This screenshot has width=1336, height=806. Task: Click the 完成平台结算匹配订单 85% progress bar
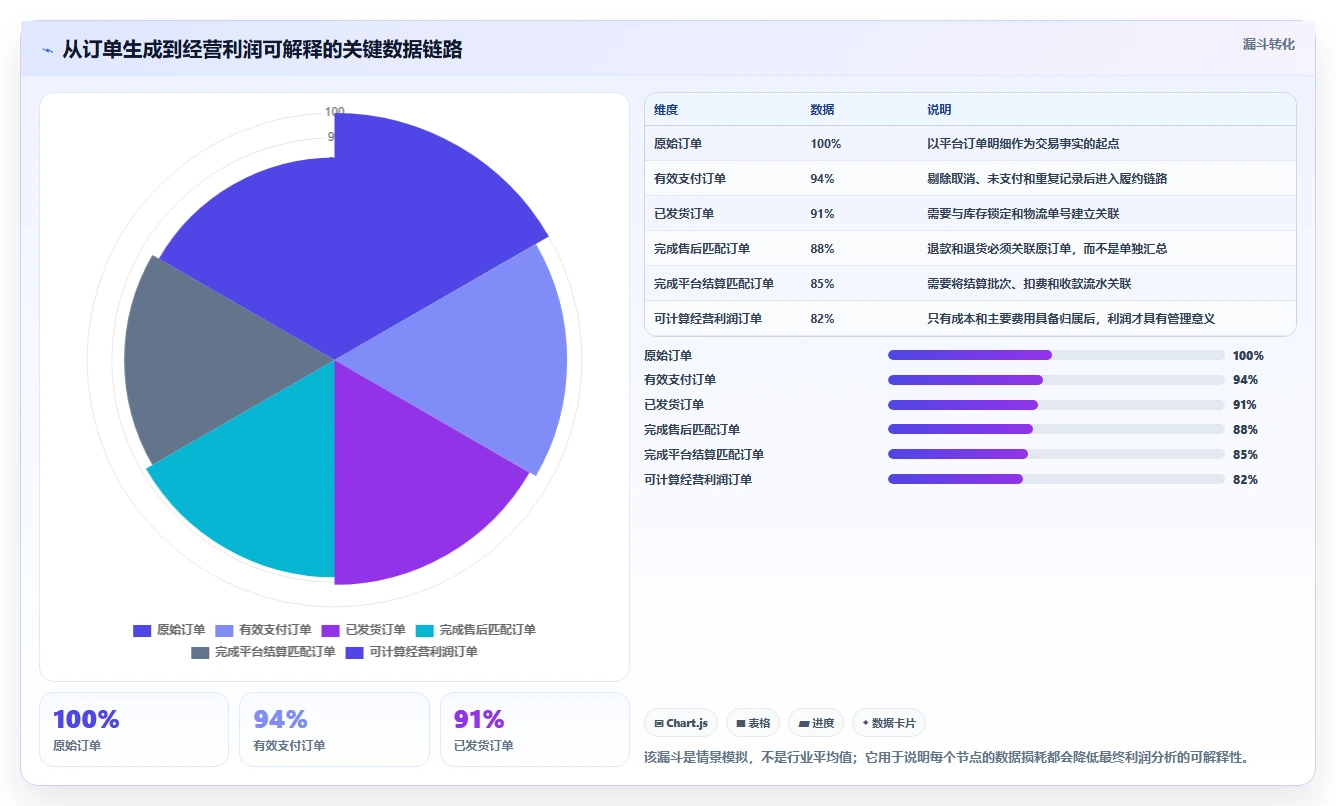pyautogui.click(x=1056, y=454)
